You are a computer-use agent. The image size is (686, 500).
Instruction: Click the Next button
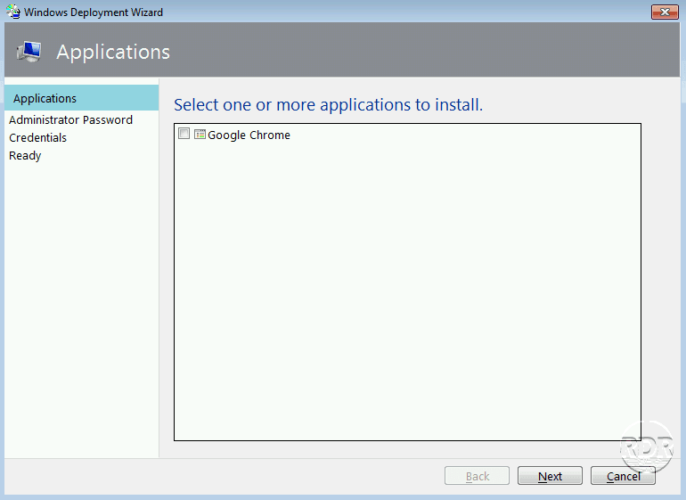click(x=550, y=476)
